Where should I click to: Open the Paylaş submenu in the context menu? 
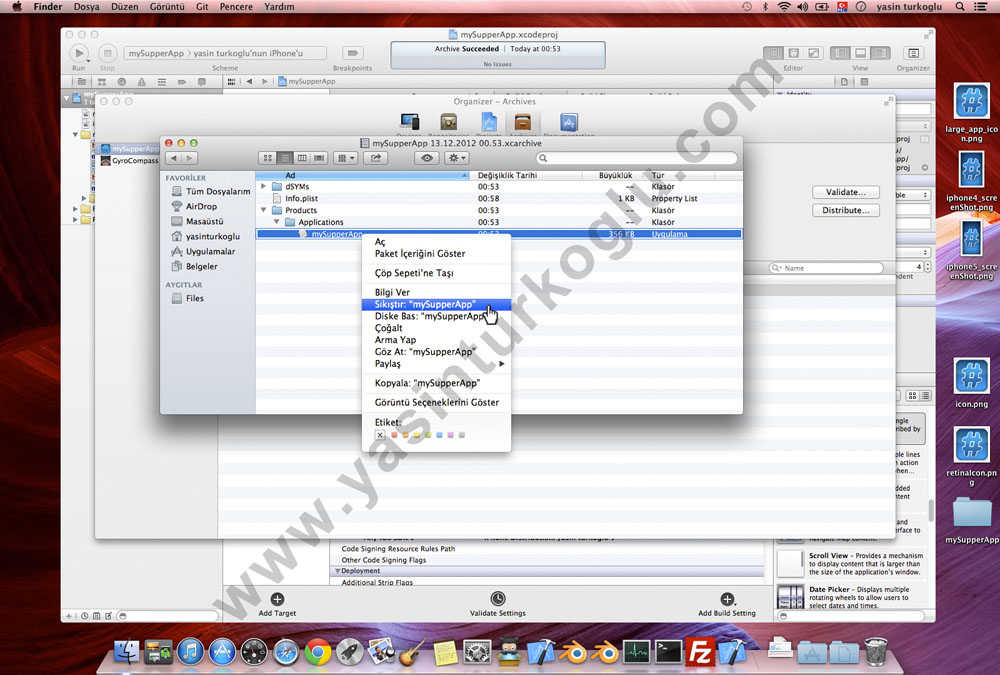(x=436, y=364)
